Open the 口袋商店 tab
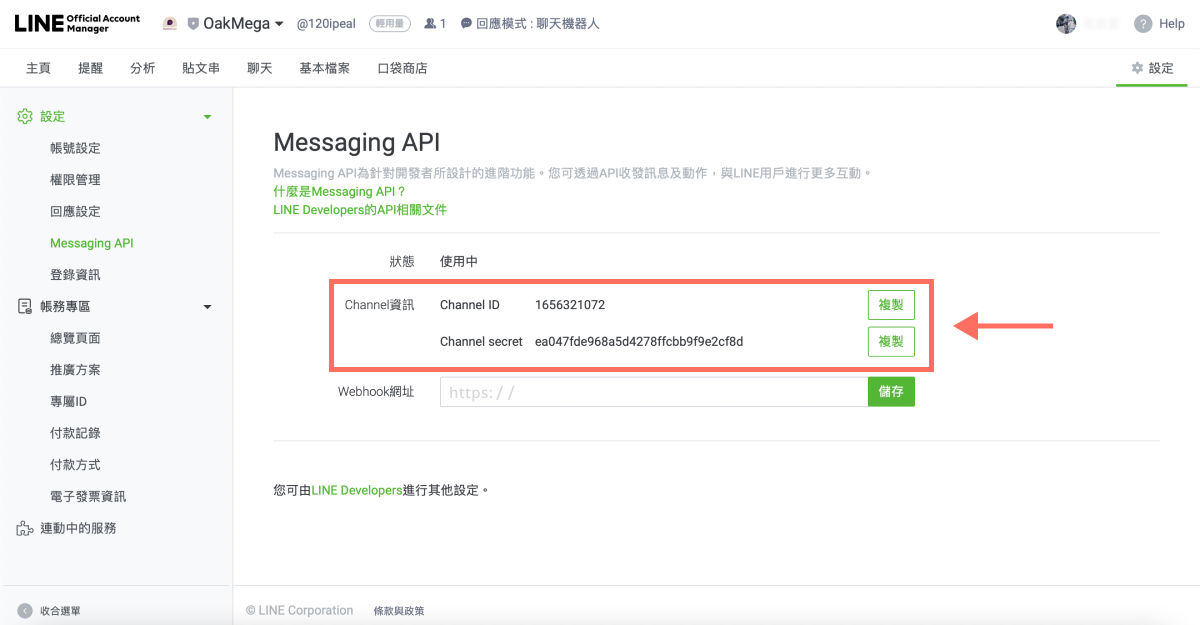1200x625 pixels. pos(402,68)
